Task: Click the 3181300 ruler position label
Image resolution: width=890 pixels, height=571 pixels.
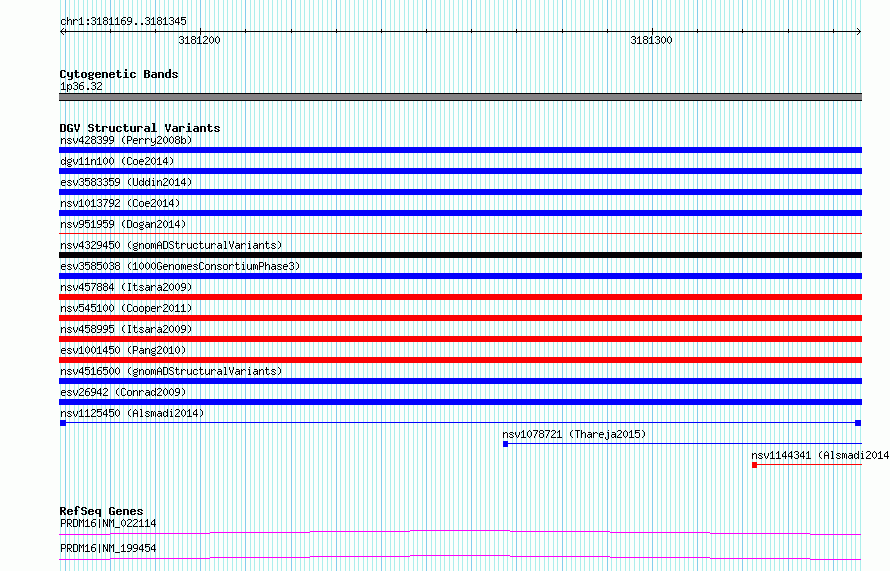Action: click(x=651, y=40)
